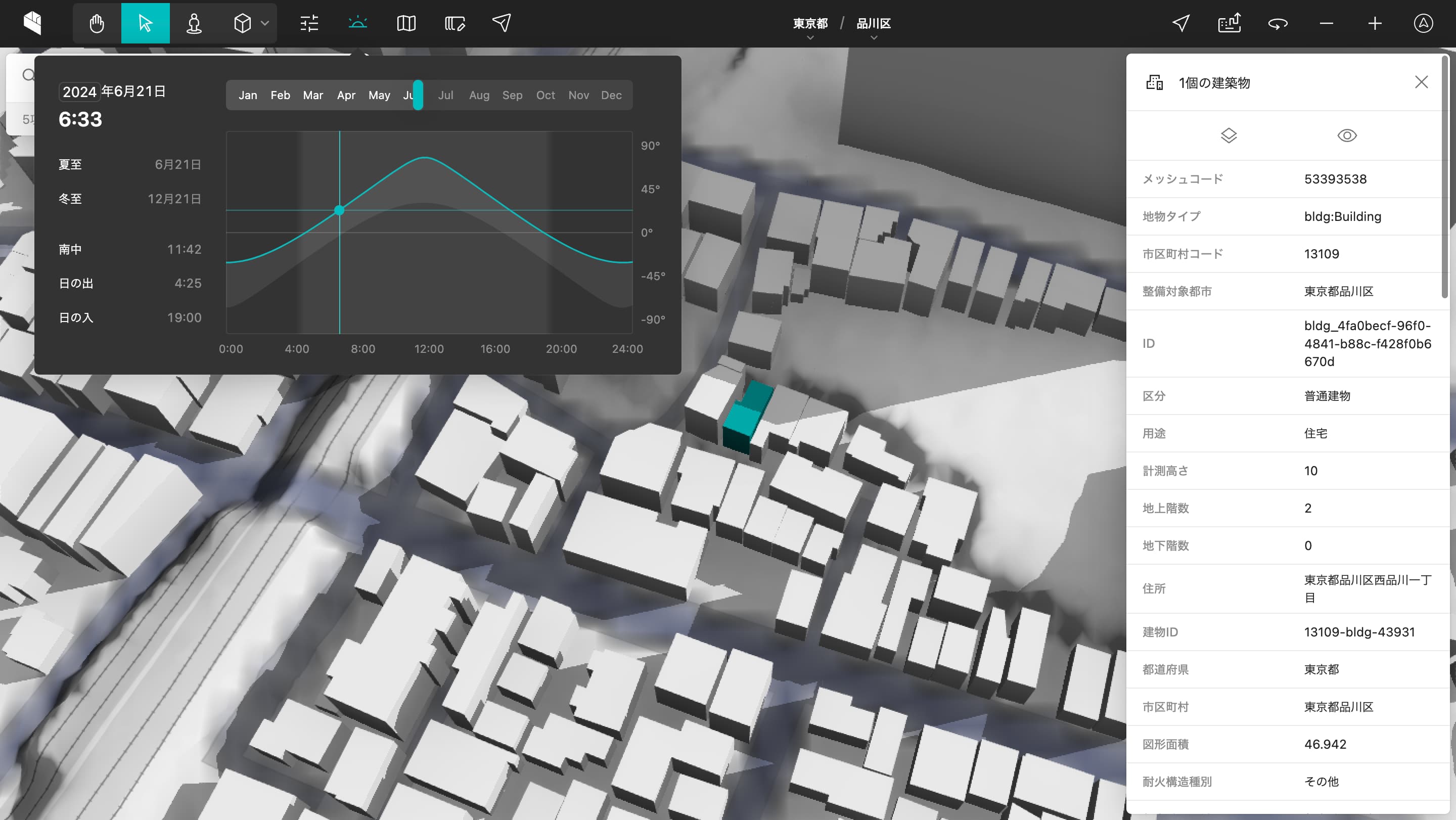Open the share/export view icon
1456x820 pixels.
tap(1230, 23)
